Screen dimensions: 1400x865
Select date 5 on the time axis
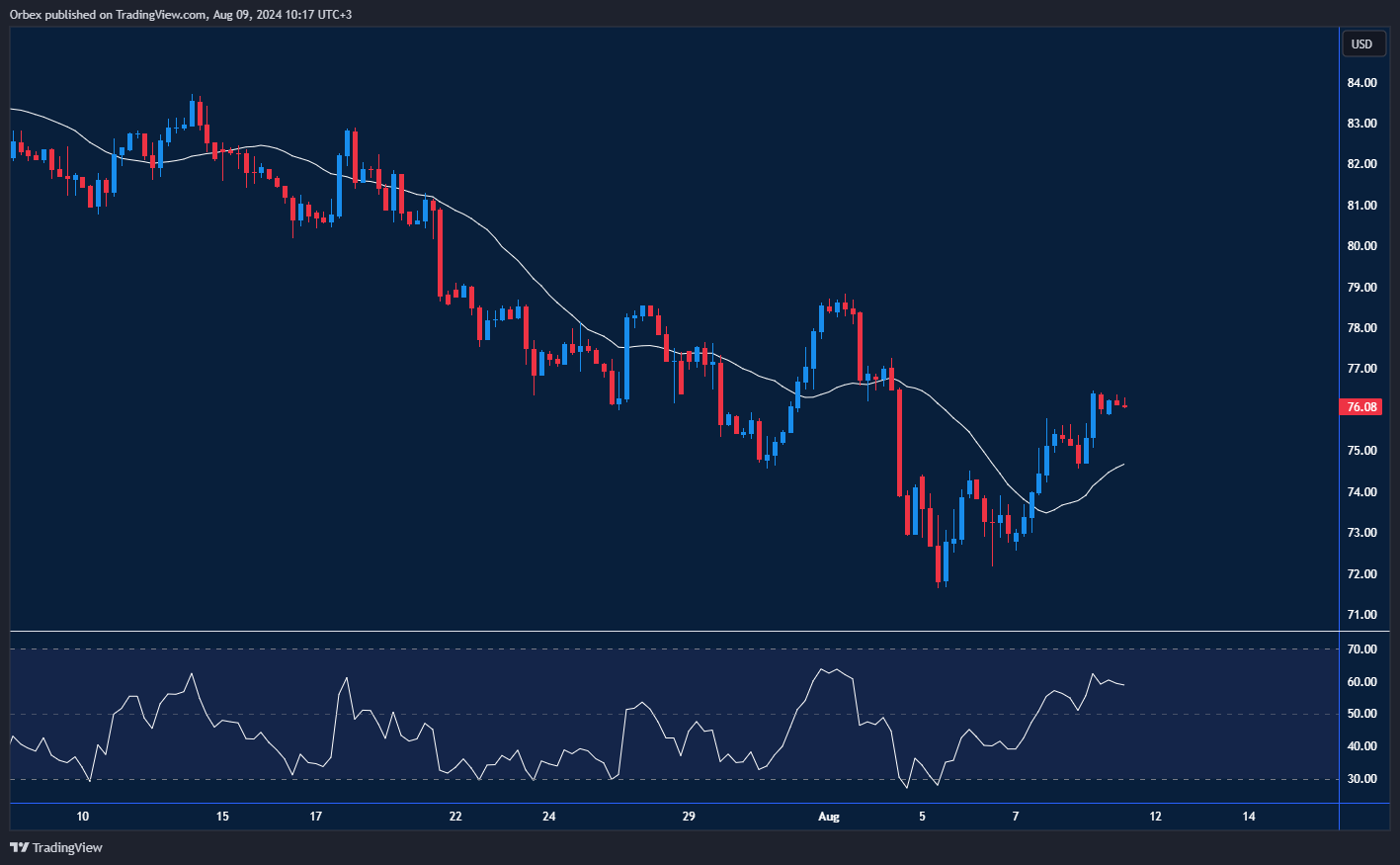[922, 817]
